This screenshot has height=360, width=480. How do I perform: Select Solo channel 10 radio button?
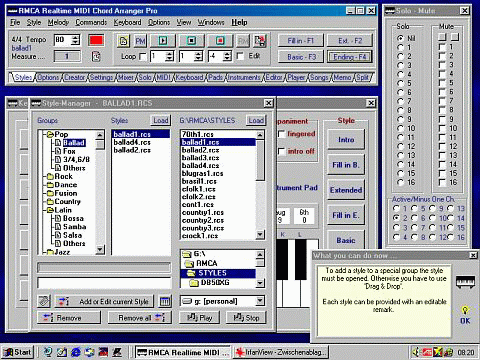click(400, 128)
